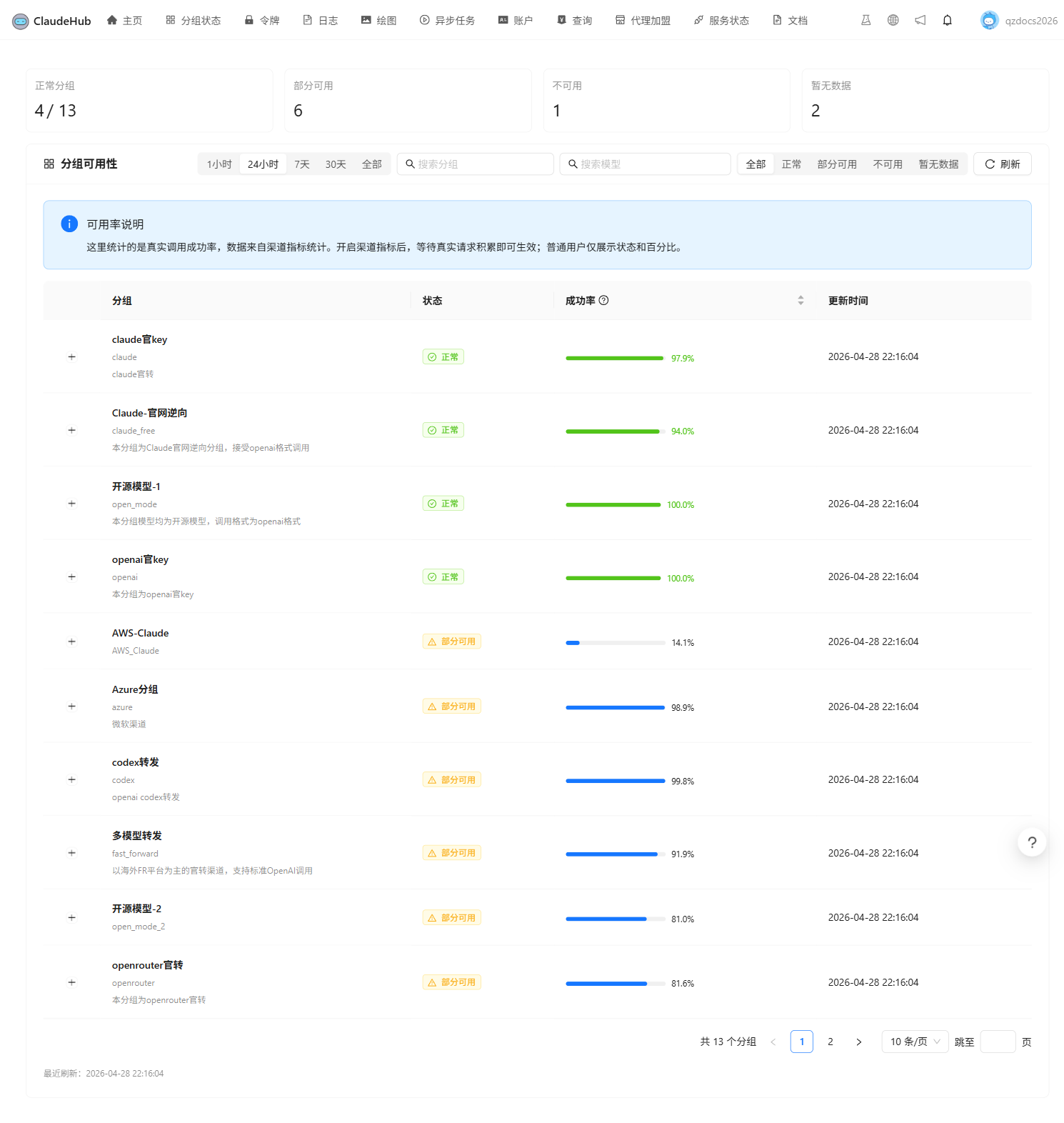Click the search icon in model search box
The width and height of the screenshot is (1064, 1123).
(x=573, y=164)
